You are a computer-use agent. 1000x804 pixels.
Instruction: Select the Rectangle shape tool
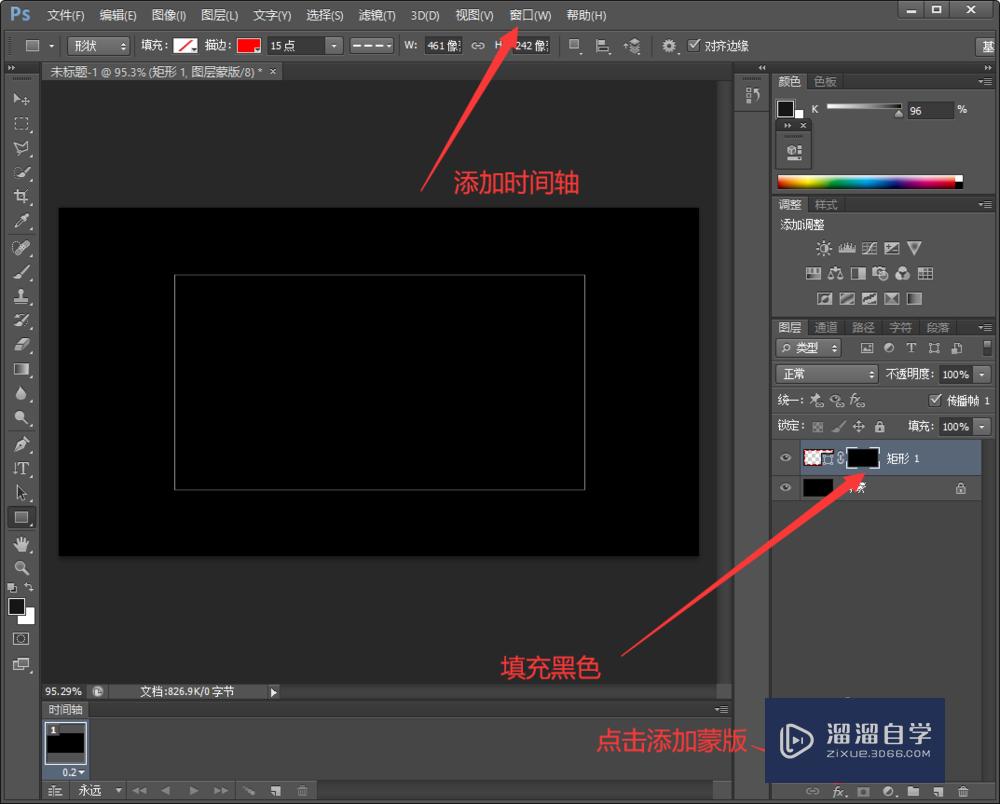click(21, 517)
